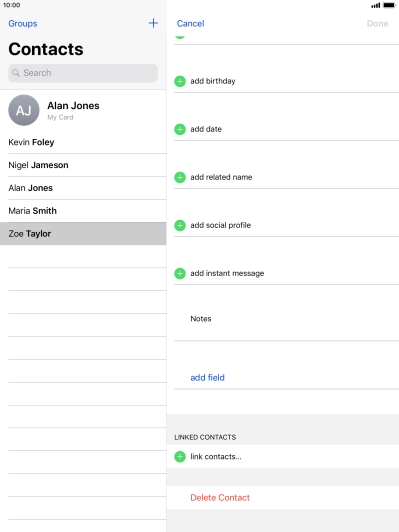Click the add field link

tap(207, 378)
